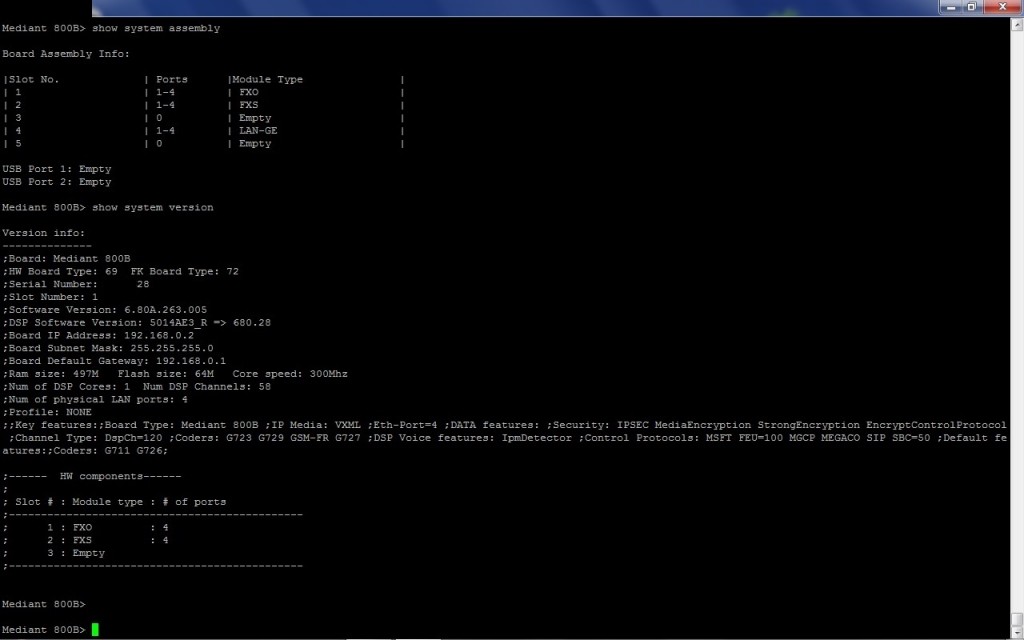Click Software Version '6.80A.263.005'

[166, 310]
